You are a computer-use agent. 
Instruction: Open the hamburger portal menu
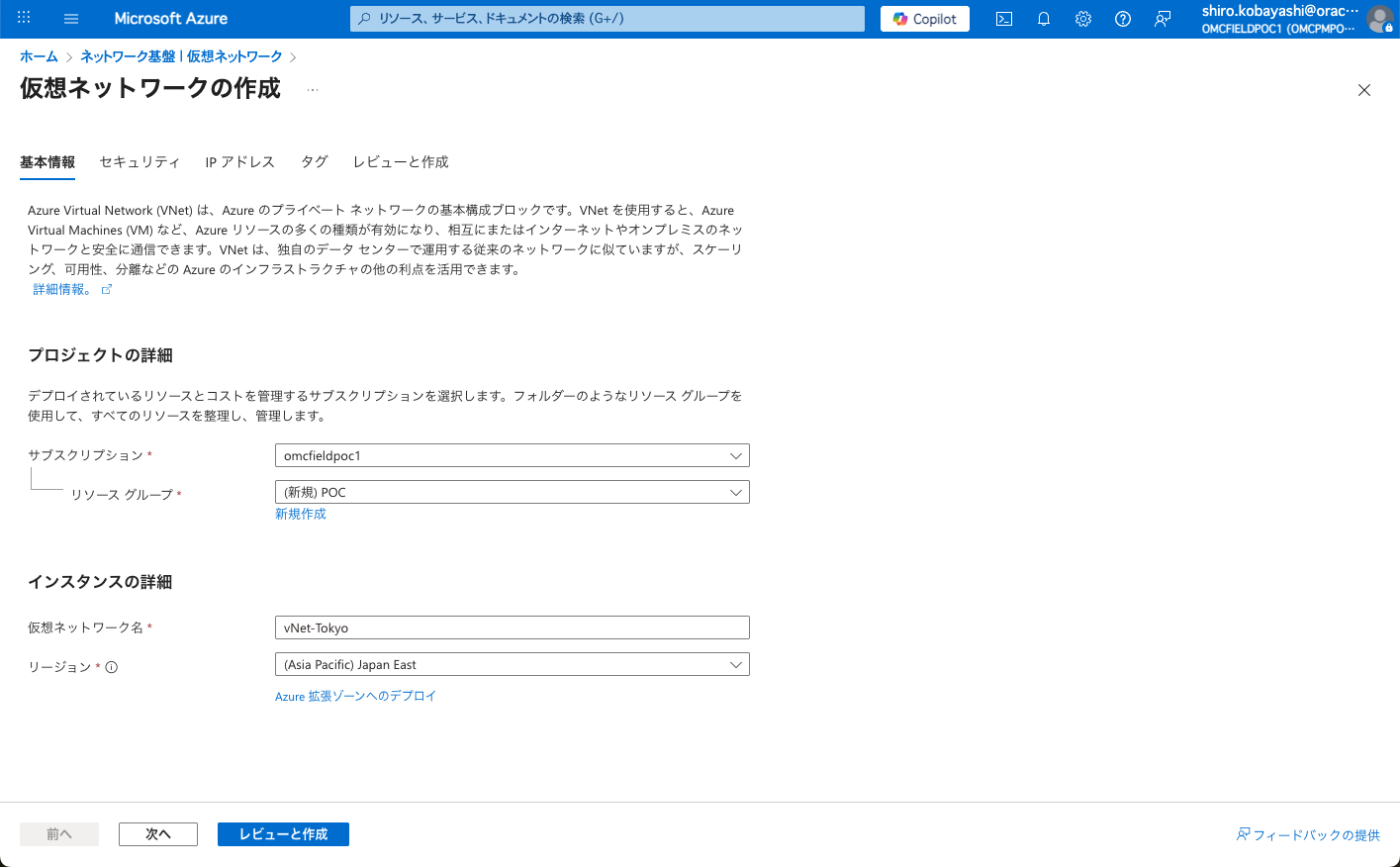[x=71, y=19]
